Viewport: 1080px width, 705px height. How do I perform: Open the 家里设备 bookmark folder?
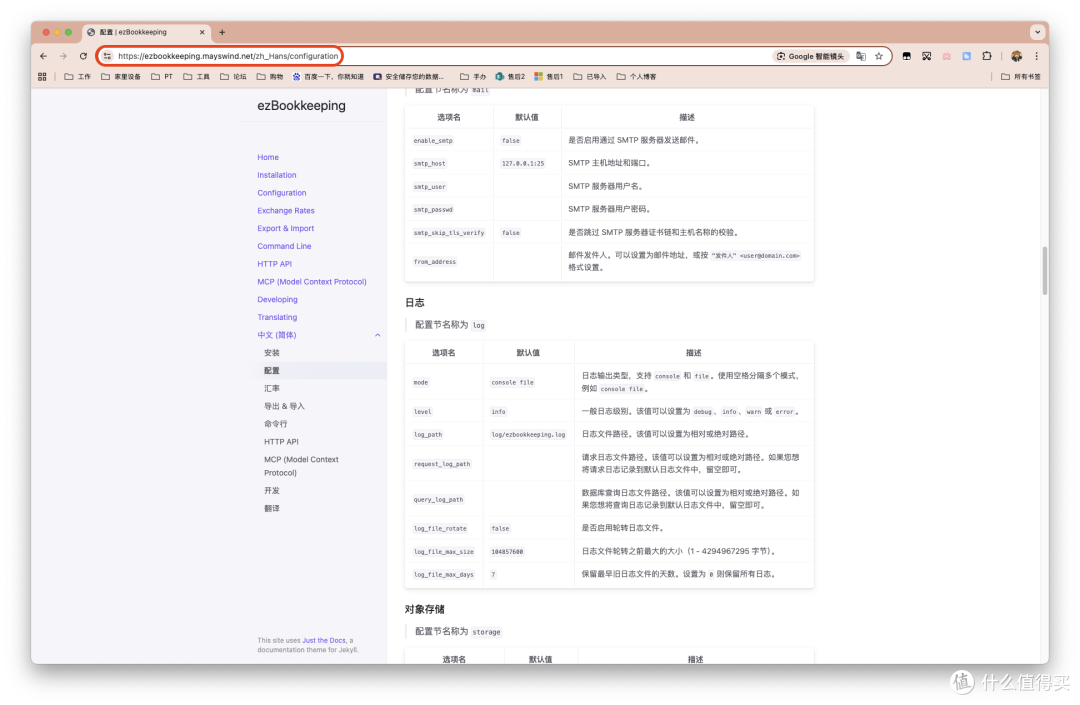[x=121, y=77]
